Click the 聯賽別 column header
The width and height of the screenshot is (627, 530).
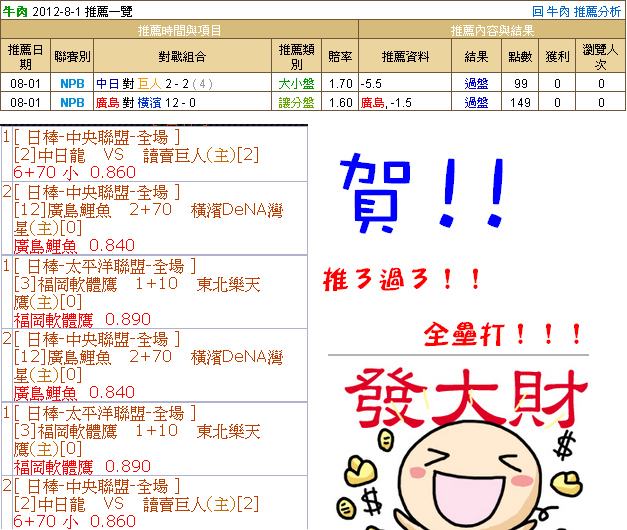[72, 56]
